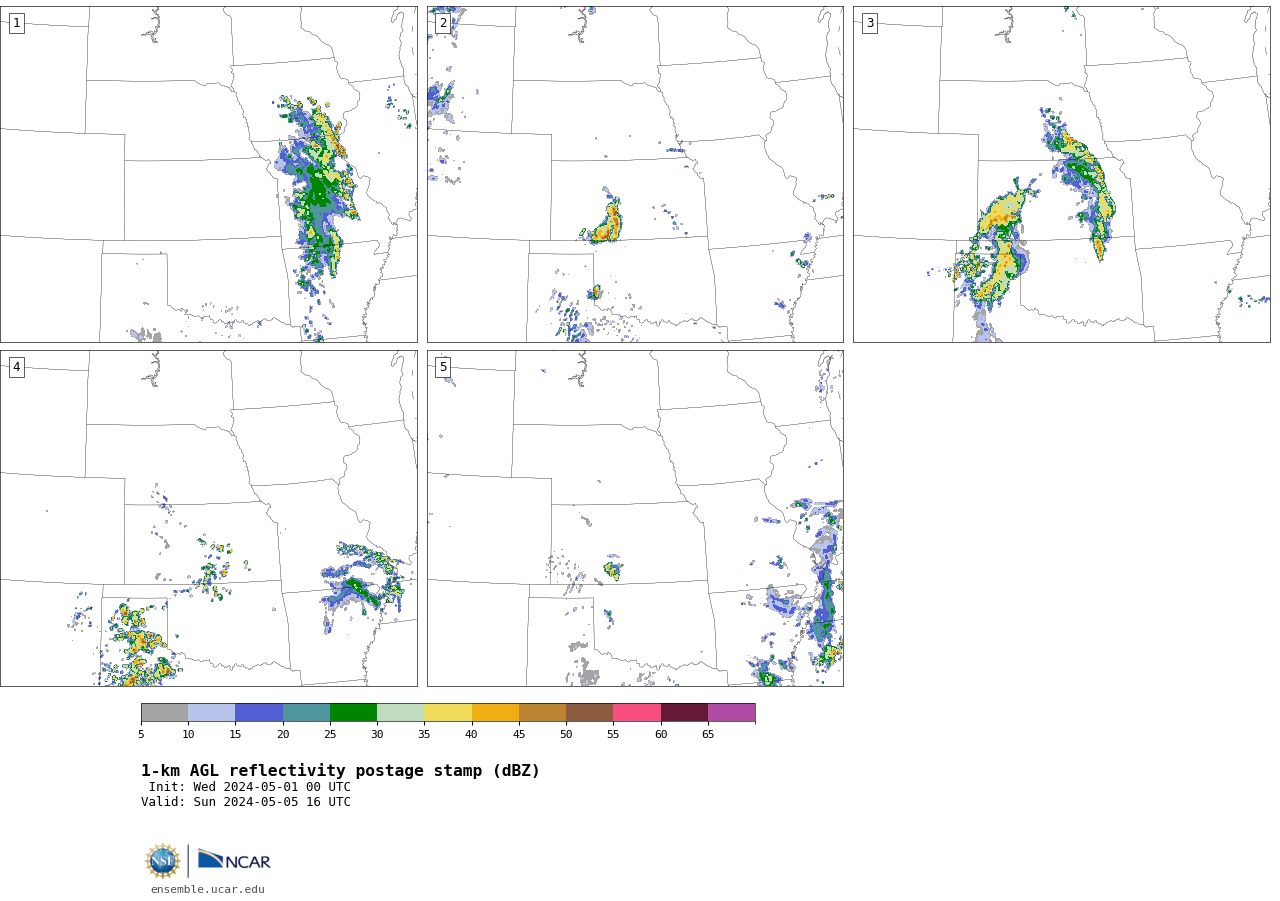Open ensemble member 2 reflectivity map

pyautogui.click(x=635, y=174)
